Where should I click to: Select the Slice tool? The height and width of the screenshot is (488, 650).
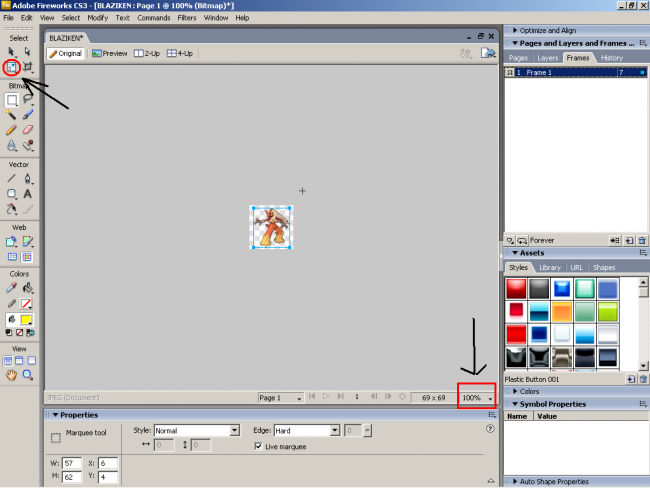click(x=28, y=241)
